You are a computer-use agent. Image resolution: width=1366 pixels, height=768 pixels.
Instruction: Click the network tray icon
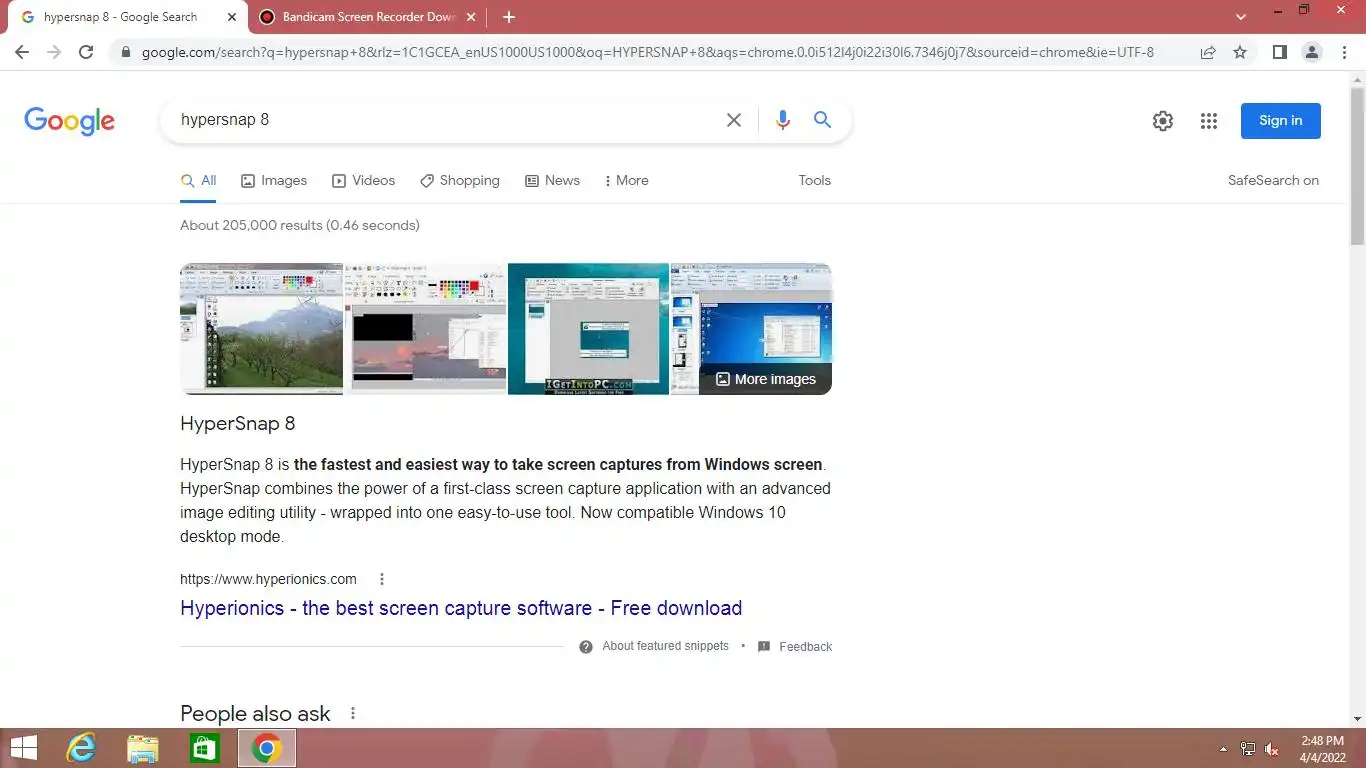pyautogui.click(x=1248, y=749)
